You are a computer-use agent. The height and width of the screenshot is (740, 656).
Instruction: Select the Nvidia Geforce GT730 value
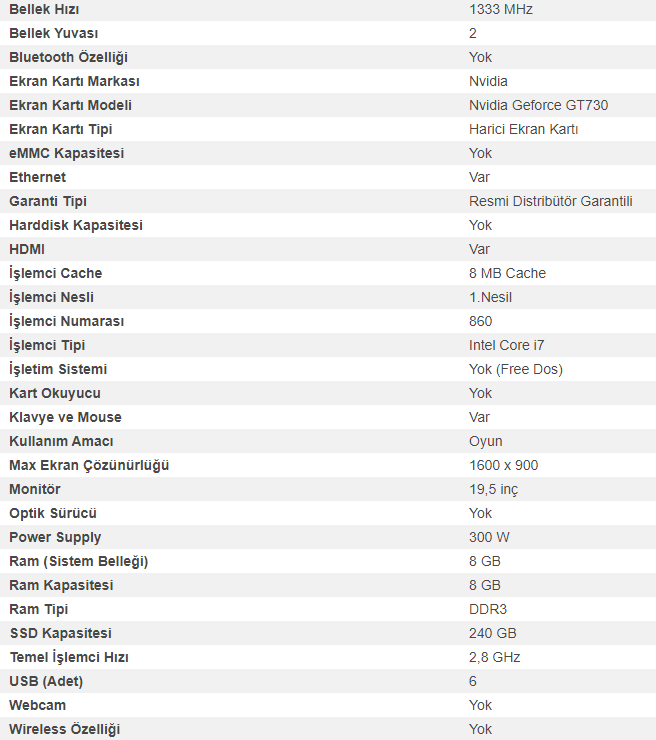(538, 105)
